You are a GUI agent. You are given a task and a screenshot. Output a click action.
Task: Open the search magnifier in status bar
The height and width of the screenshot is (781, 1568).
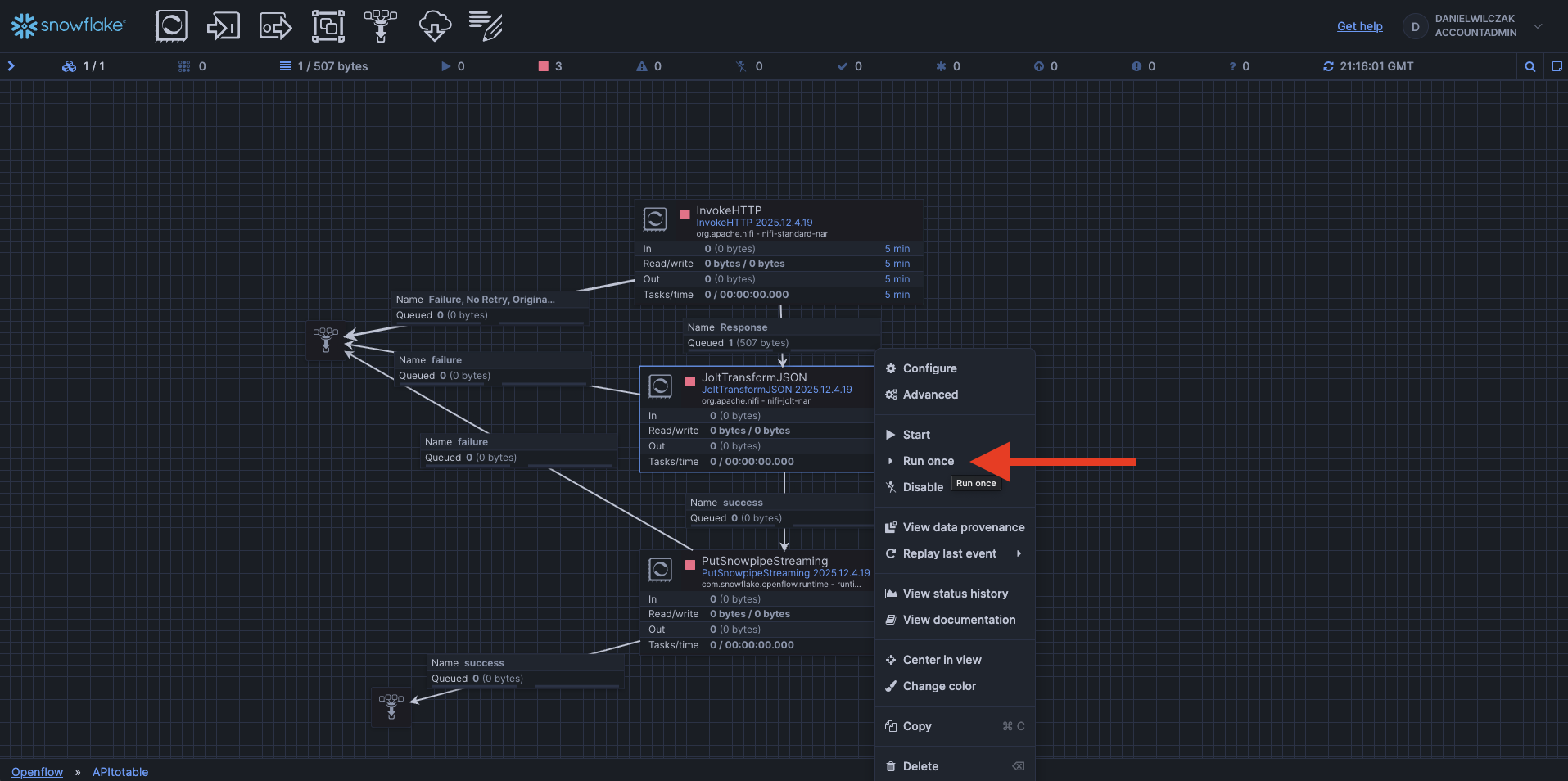point(1530,66)
